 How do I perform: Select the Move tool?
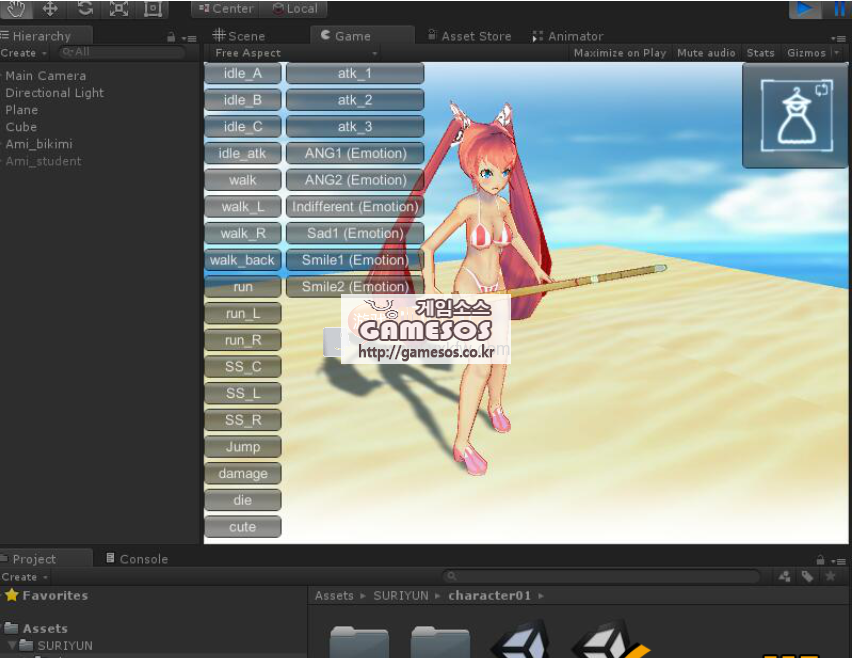coord(50,8)
